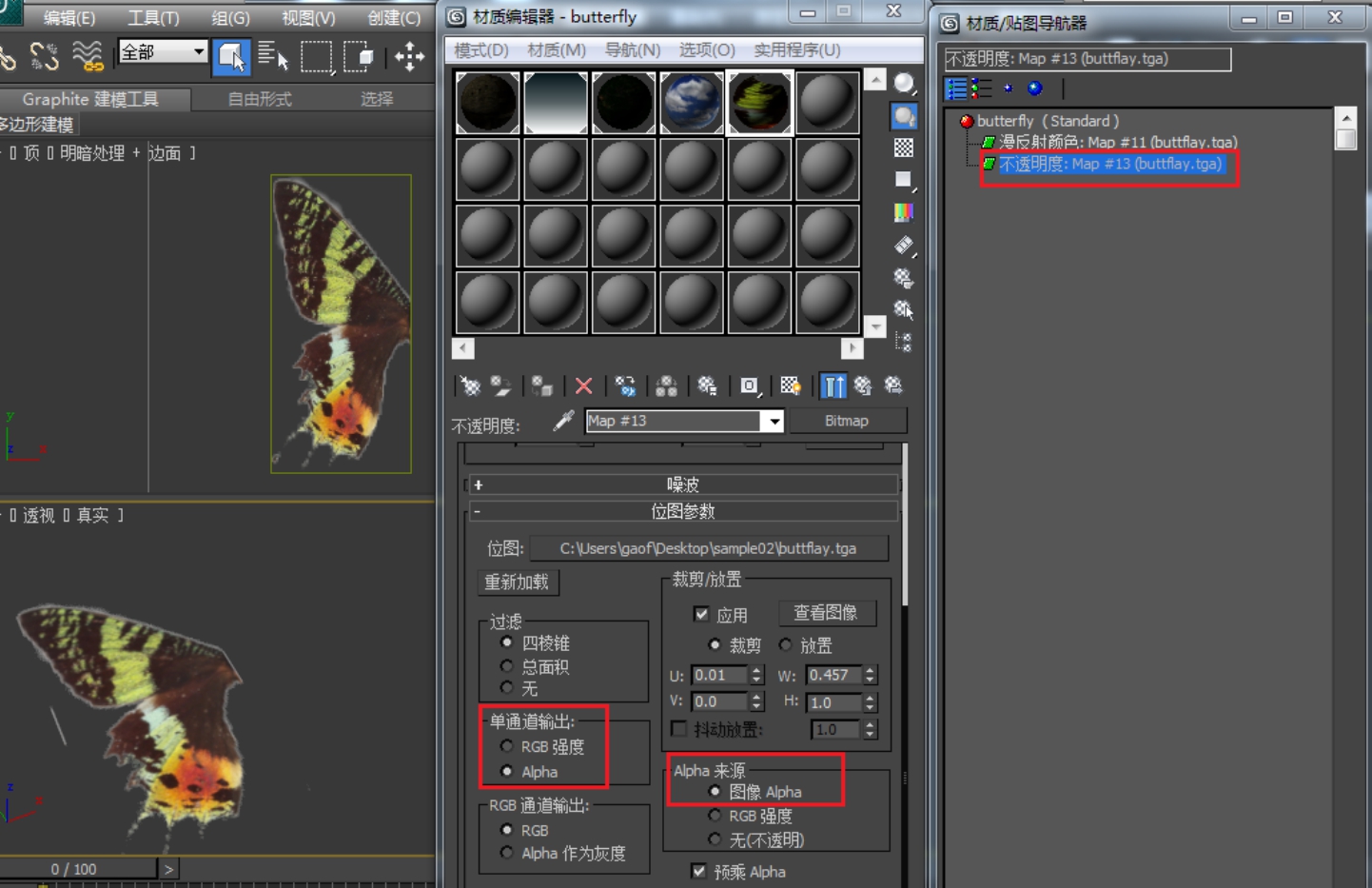1372x888 pixels.
Task: Click the Make Preview film icon
Action: (904, 246)
